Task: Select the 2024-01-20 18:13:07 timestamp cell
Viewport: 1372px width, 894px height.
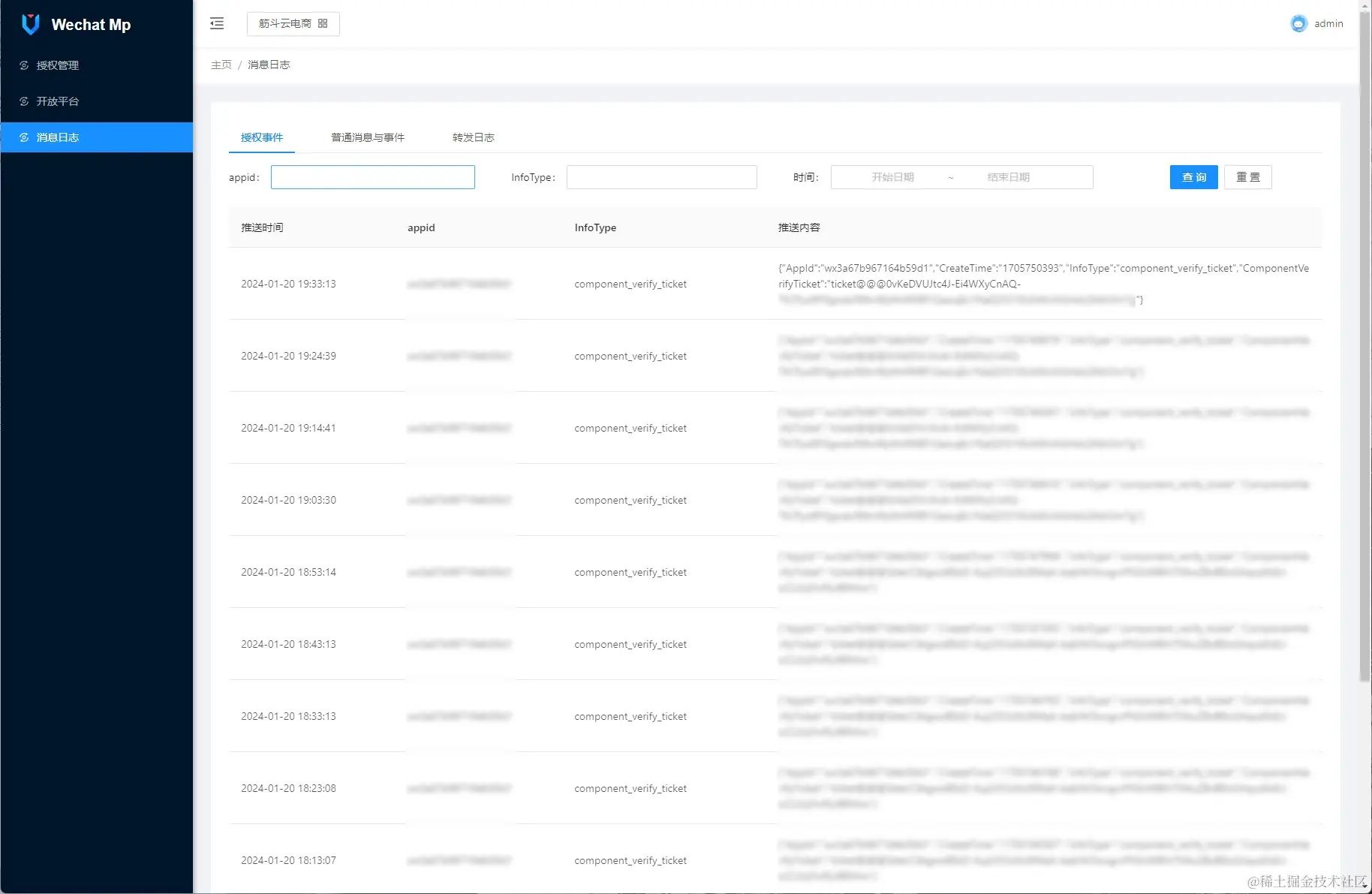Action: tap(288, 860)
